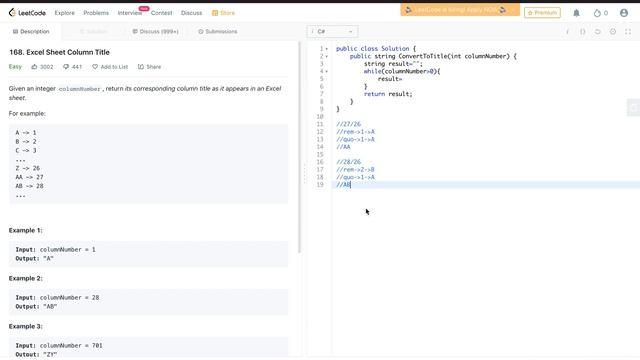Screen dimensions: 640x360
Task: Click the Easy difficulty label
Action: click(x=15, y=67)
